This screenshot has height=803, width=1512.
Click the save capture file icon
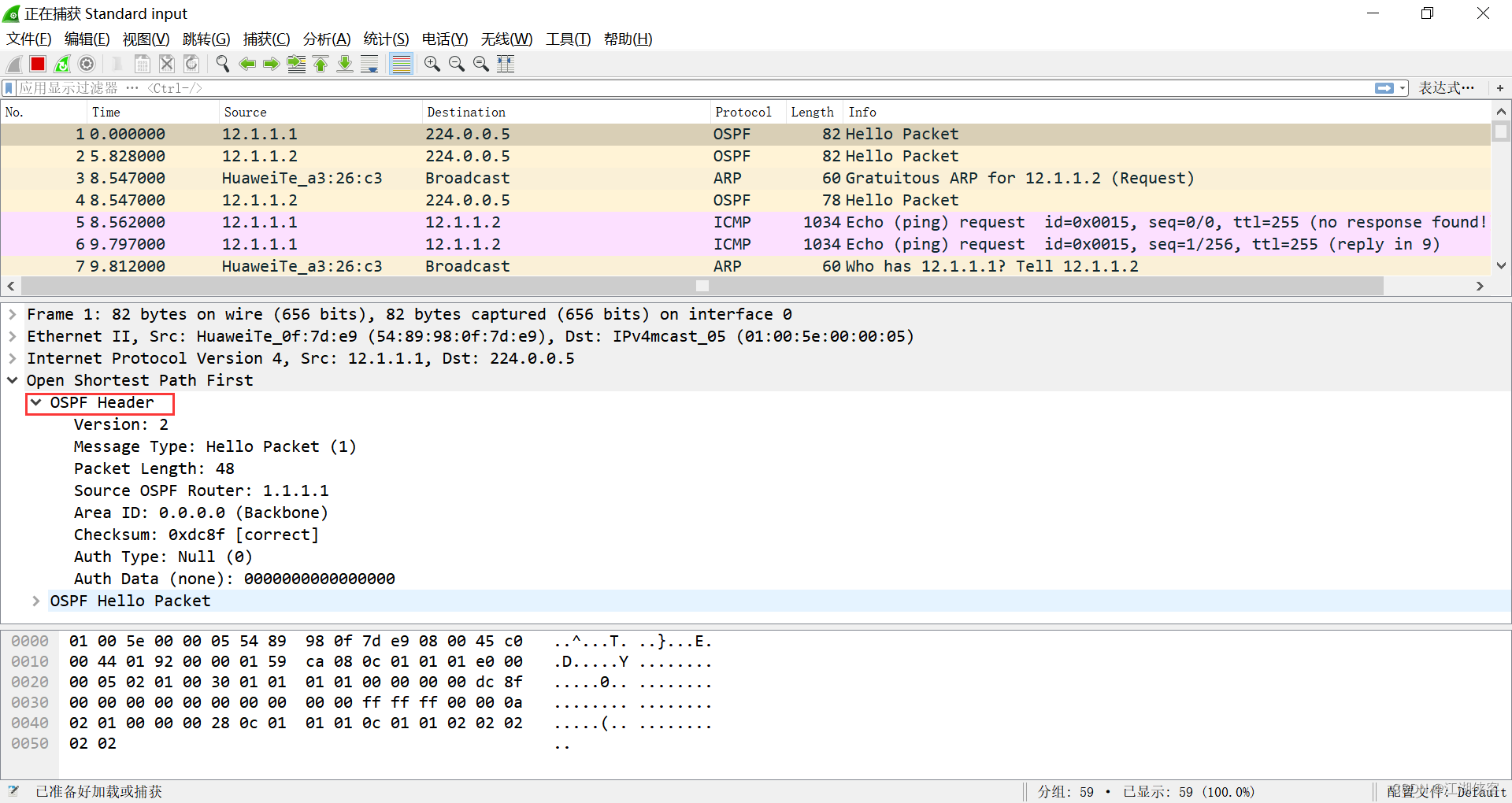click(143, 65)
